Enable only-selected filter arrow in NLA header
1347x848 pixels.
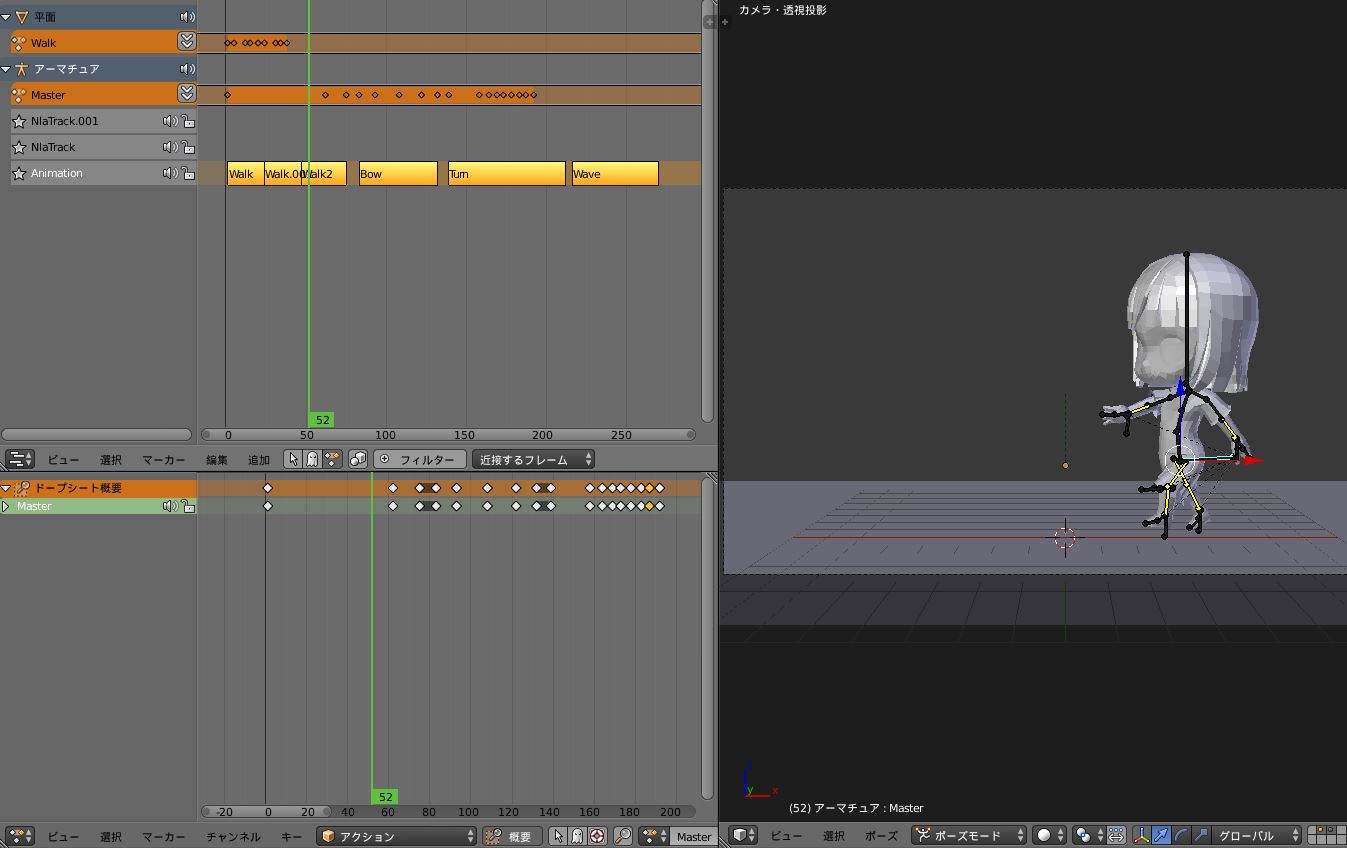coord(293,460)
